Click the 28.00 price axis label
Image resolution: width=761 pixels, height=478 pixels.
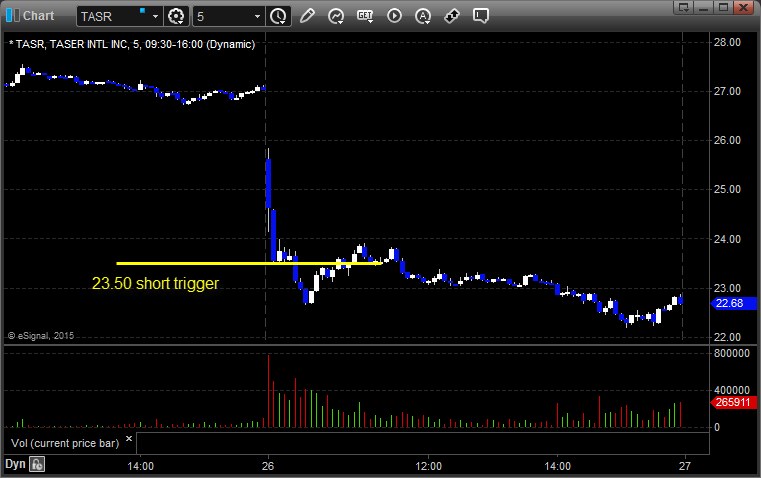click(x=727, y=42)
